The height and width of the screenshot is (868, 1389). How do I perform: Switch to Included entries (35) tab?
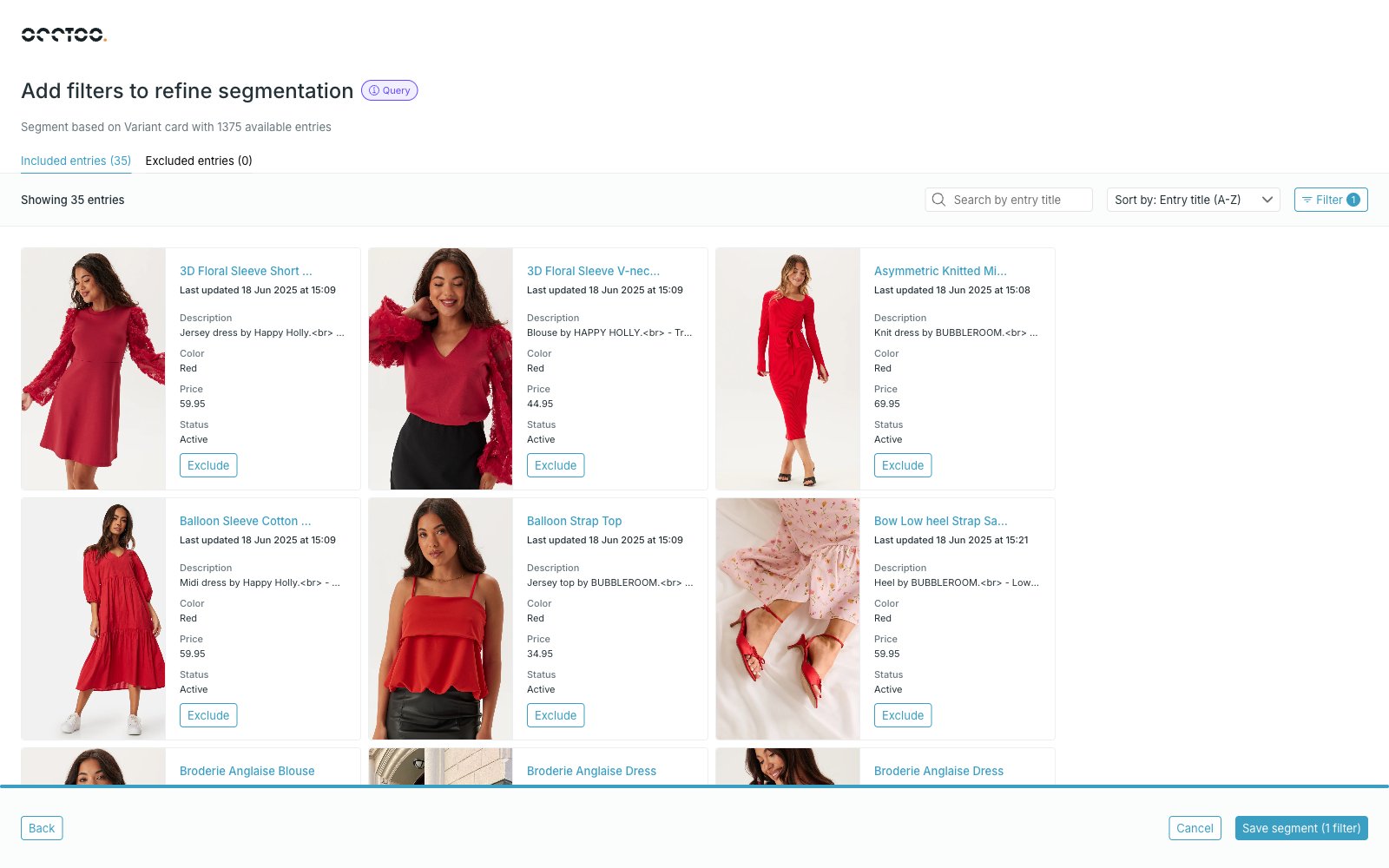[76, 161]
